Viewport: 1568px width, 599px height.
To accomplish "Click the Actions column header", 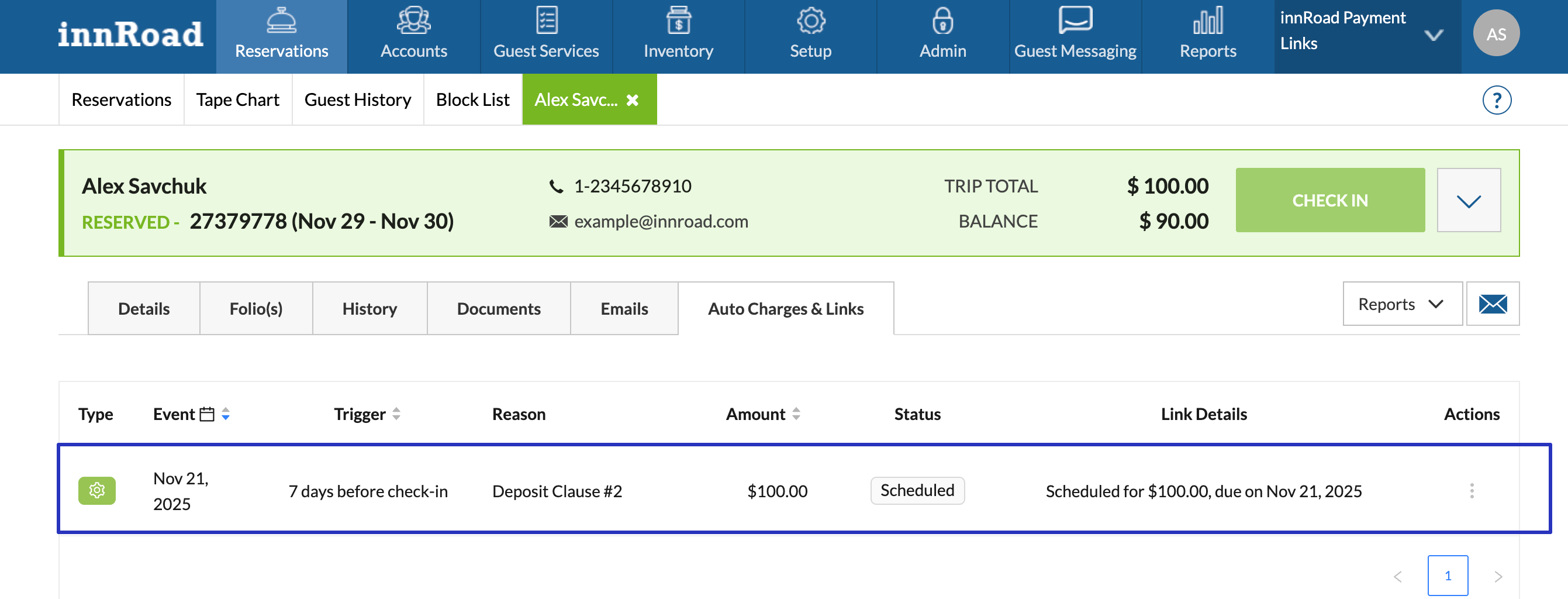I will click(x=1471, y=415).
